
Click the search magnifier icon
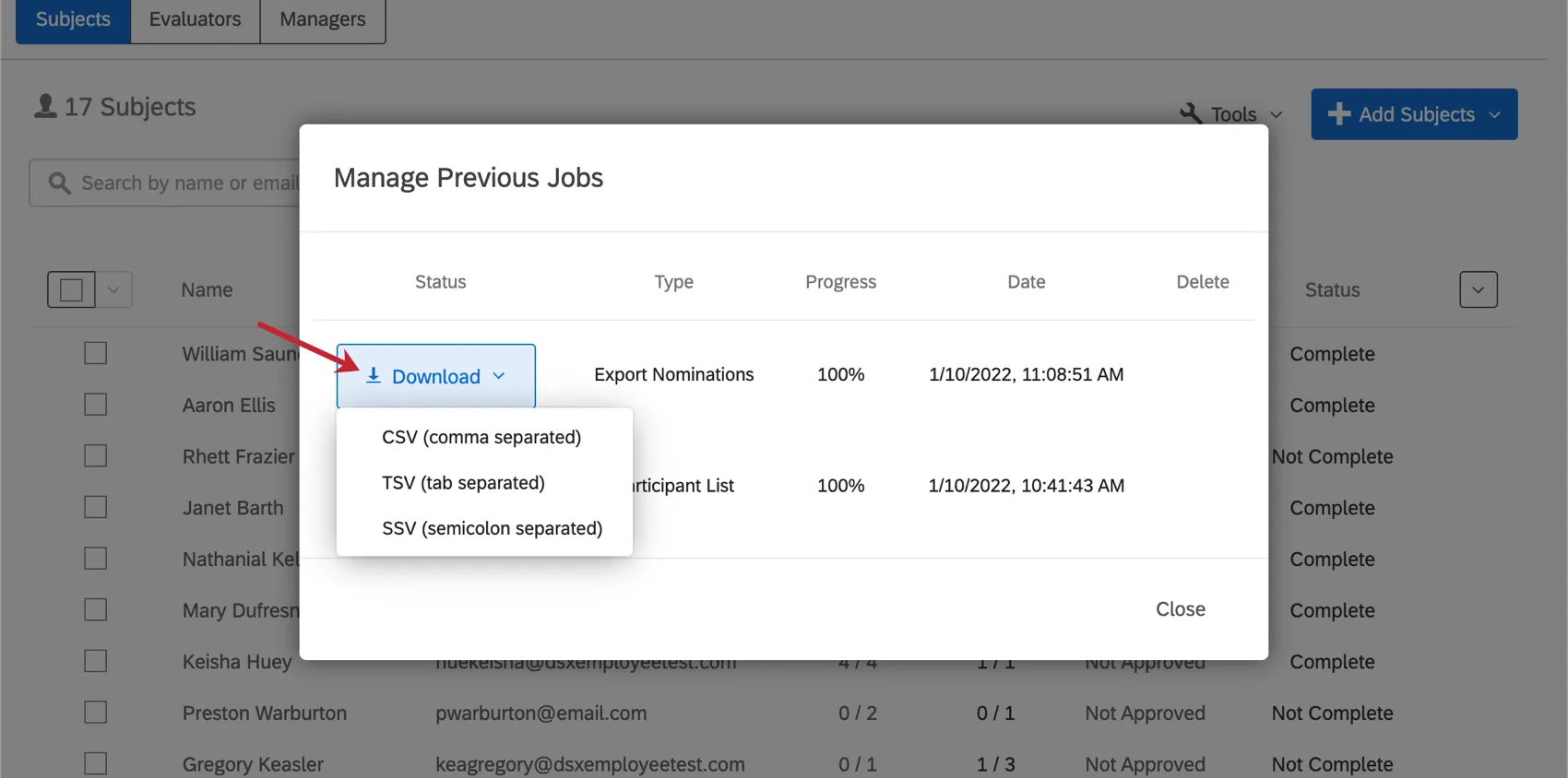click(x=59, y=183)
